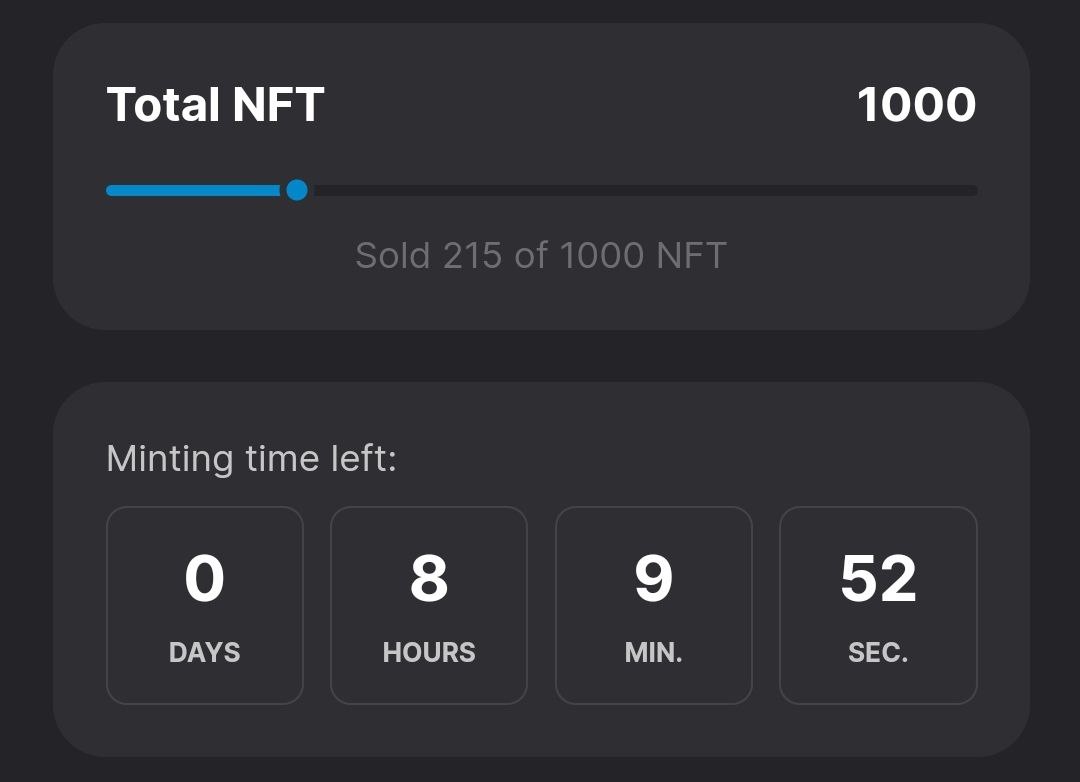Click the MIN. unit label
Image resolution: width=1080 pixels, height=782 pixels.
(x=653, y=653)
